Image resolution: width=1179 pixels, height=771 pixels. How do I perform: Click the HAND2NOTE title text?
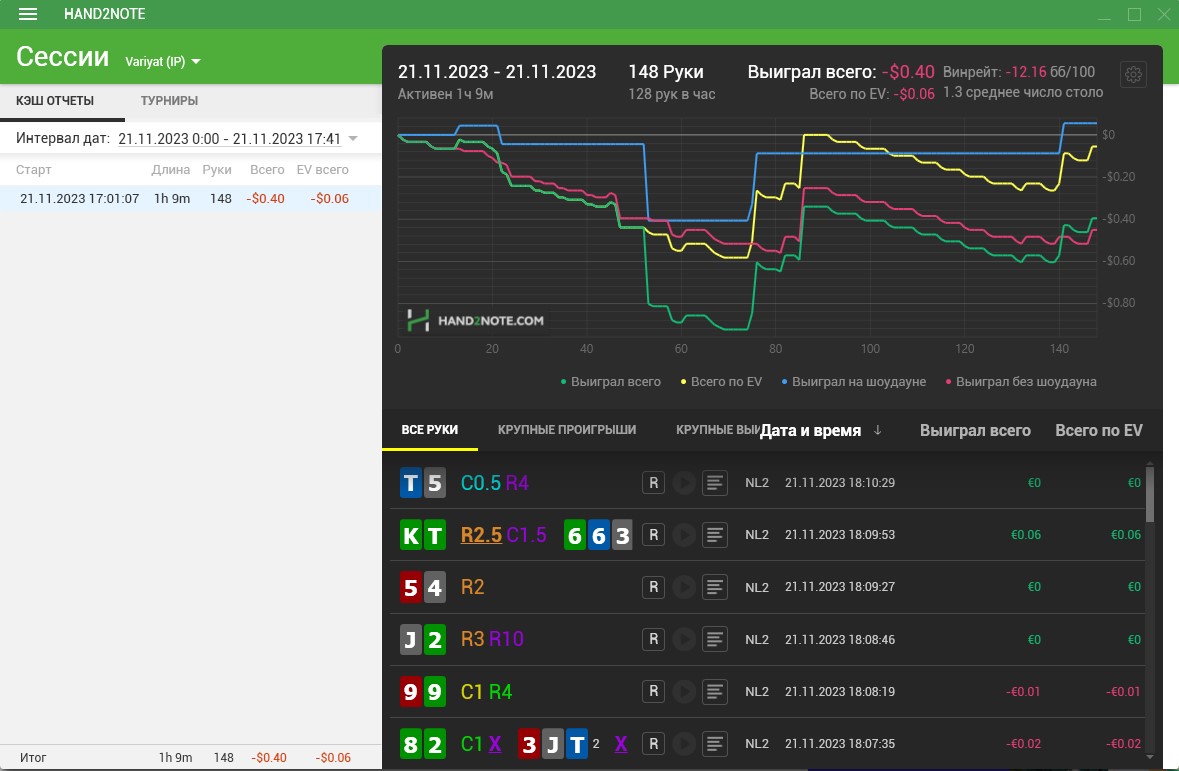tap(105, 14)
